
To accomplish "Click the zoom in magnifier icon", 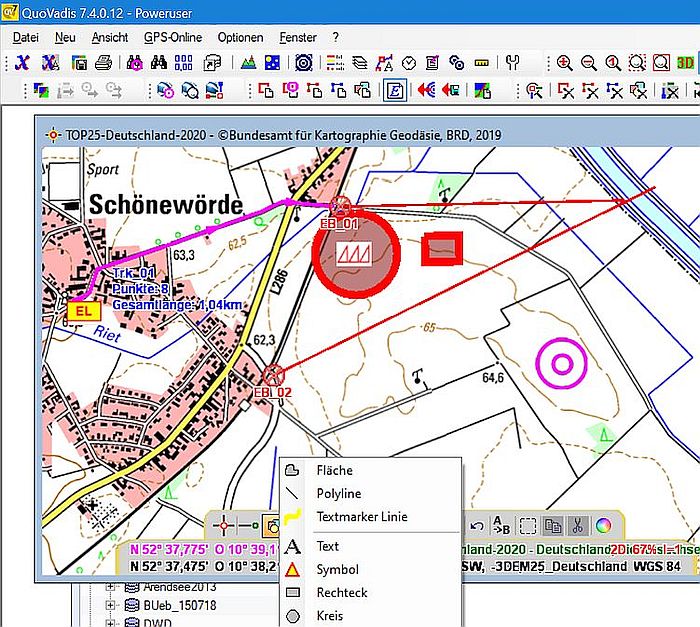I will tap(565, 63).
